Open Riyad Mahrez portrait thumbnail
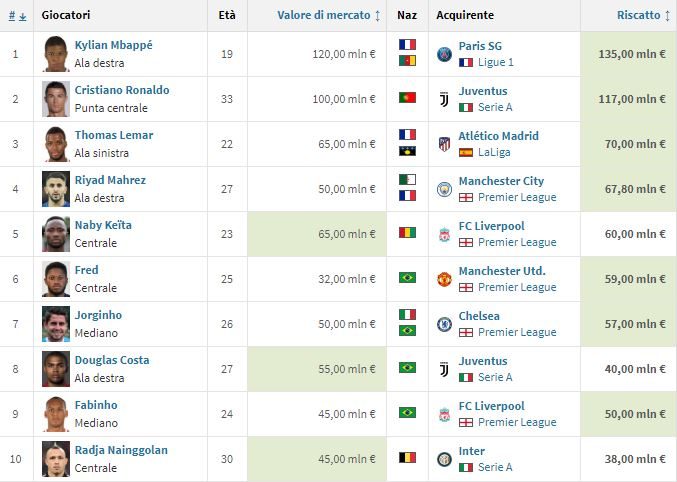Screen dimensions: 677x482 tap(56, 189)
